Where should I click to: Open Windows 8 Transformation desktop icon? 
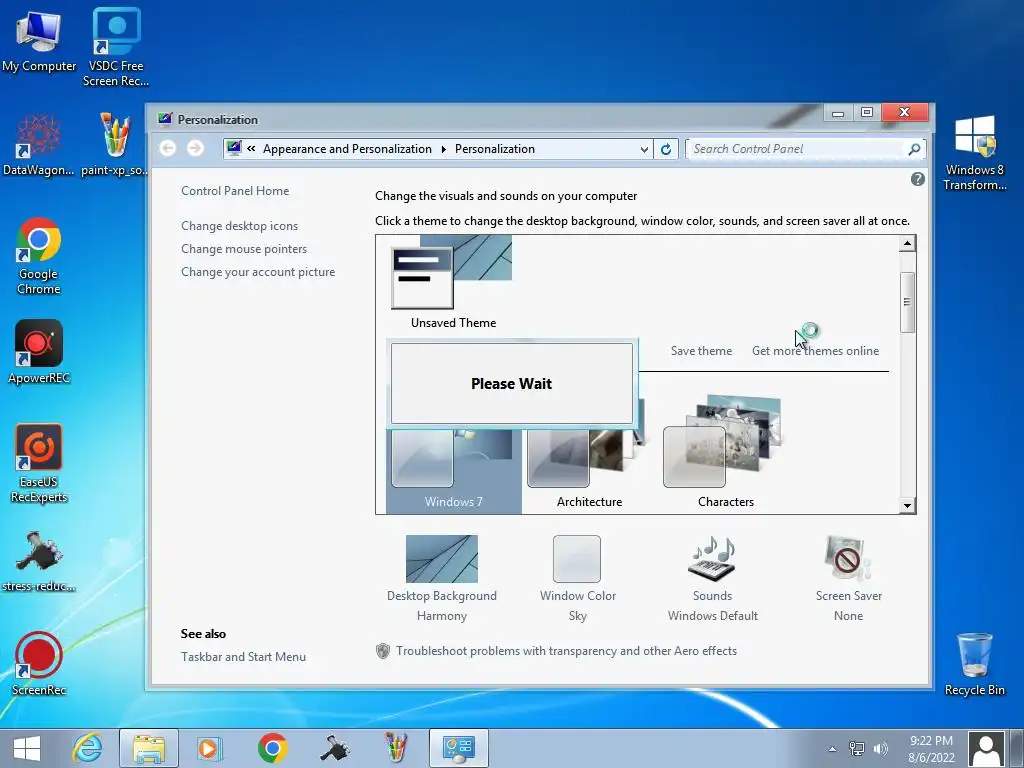[x=974, y=153]
